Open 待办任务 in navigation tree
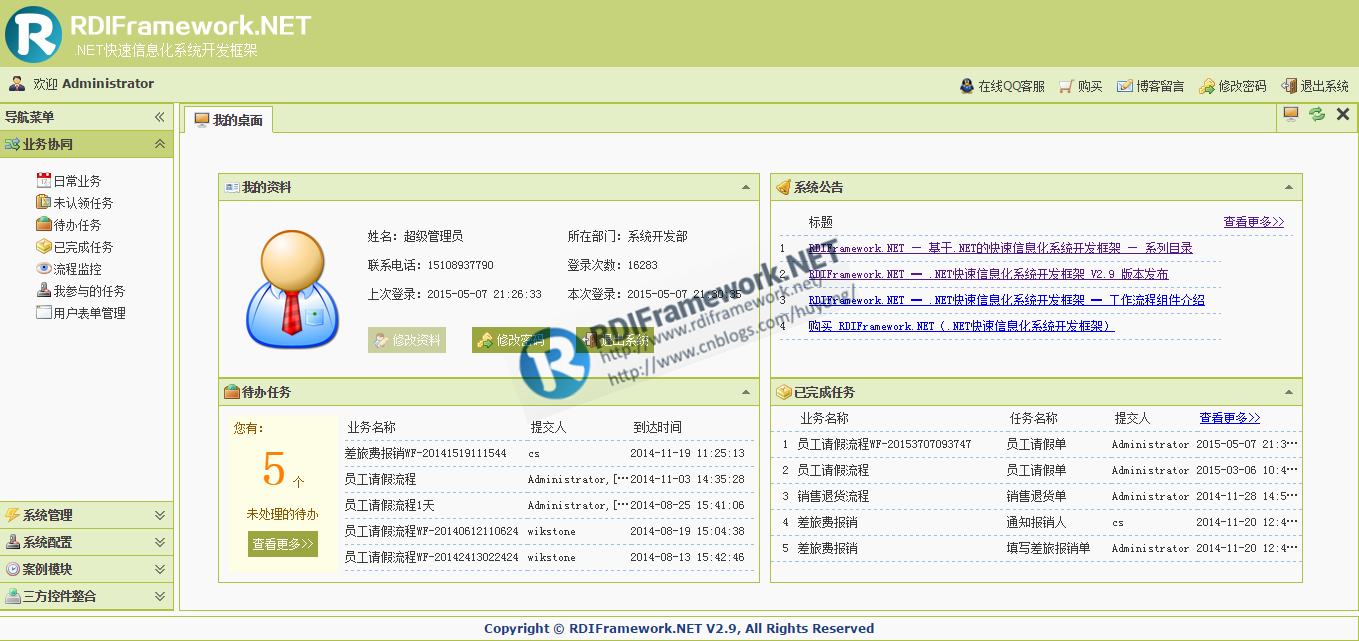 coord(77,225)
